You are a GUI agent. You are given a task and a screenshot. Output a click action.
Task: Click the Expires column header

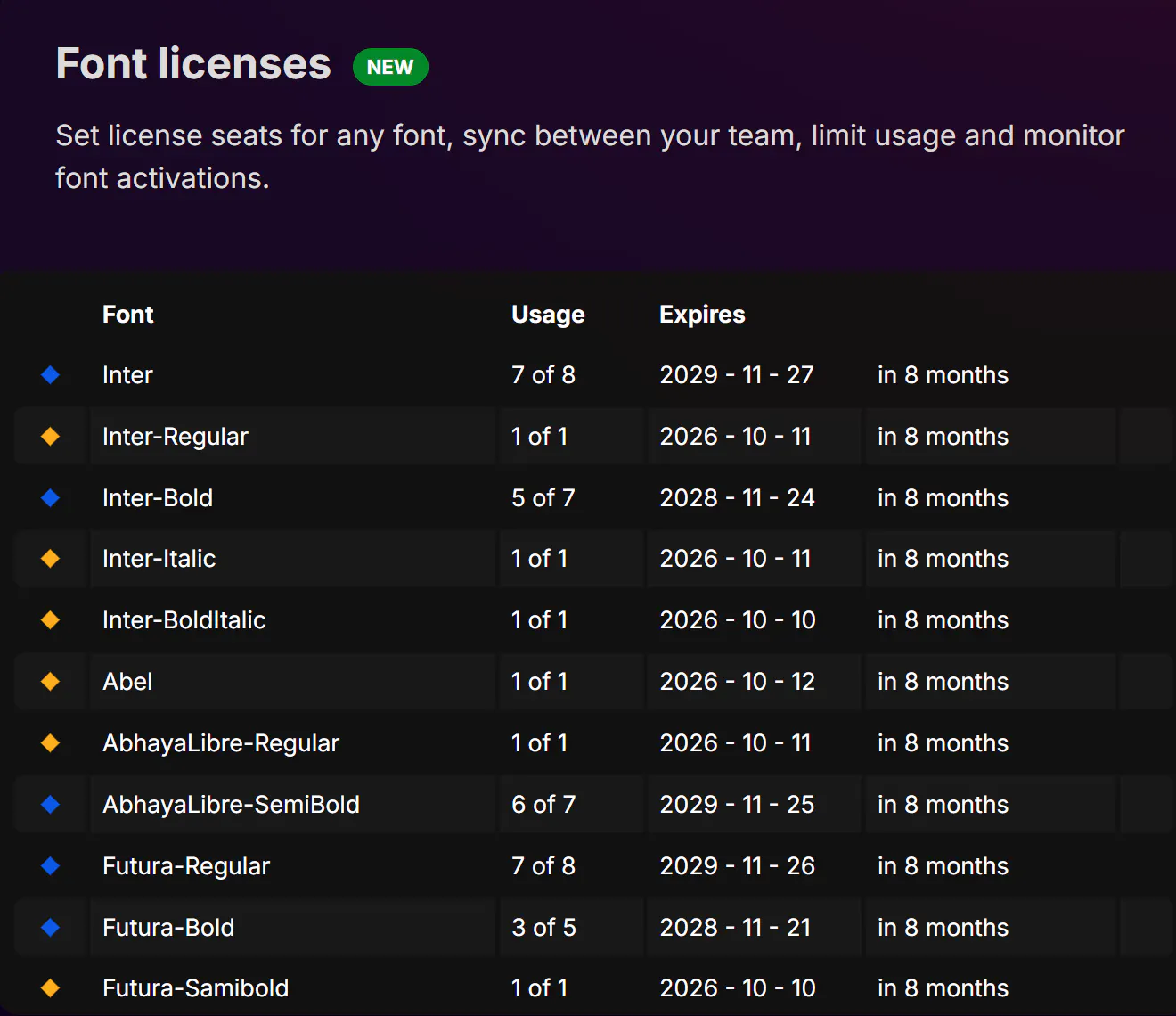pyautogui.click(x=702, y=315)
